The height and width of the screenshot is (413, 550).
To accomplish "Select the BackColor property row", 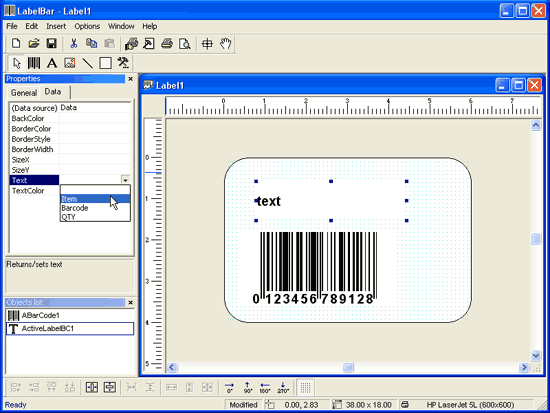I will pos(71,118).
